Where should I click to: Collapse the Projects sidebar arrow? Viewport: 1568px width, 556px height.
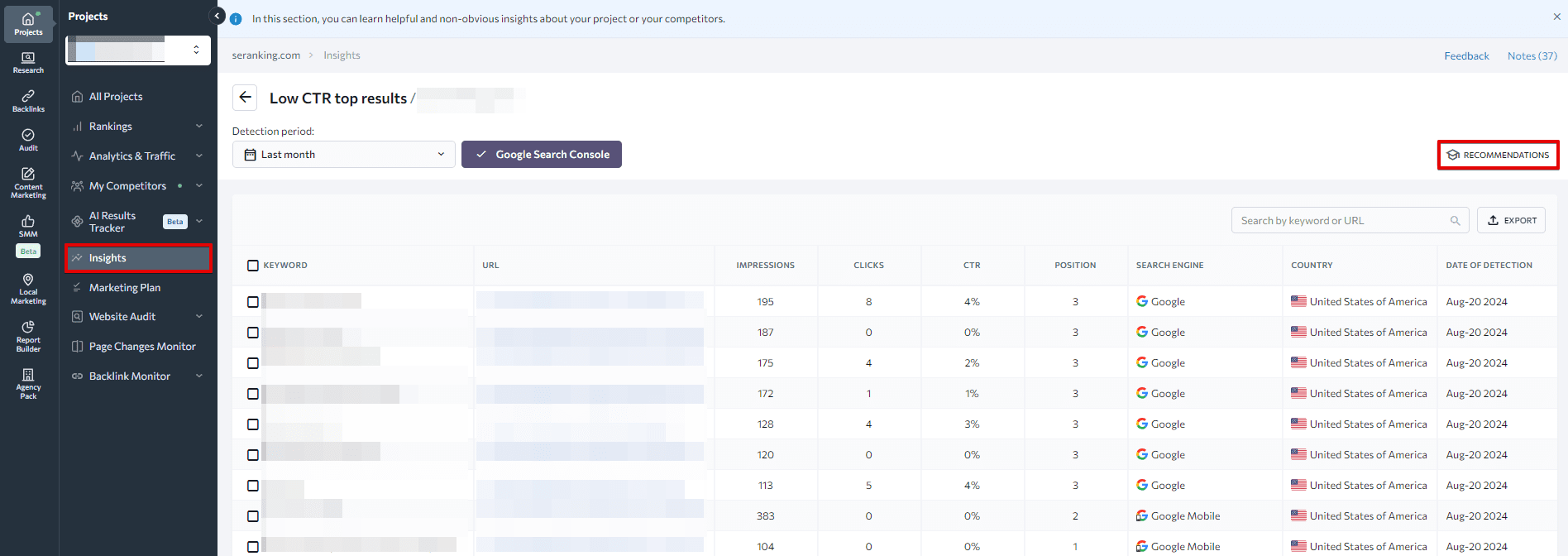coord(218,16)
